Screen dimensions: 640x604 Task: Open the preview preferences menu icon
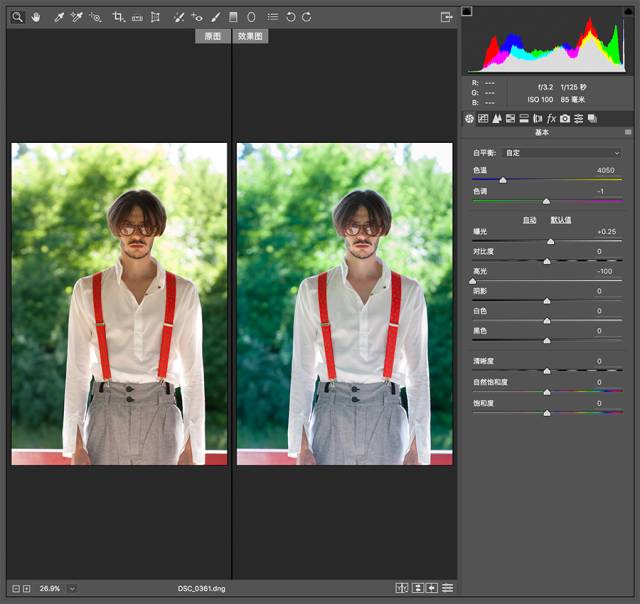tap(448, 588)
